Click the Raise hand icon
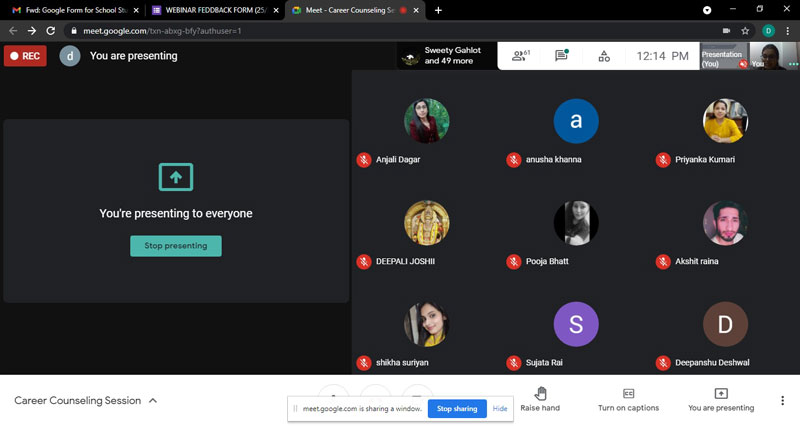Screen dimensions: 800x426 point(540,393)
